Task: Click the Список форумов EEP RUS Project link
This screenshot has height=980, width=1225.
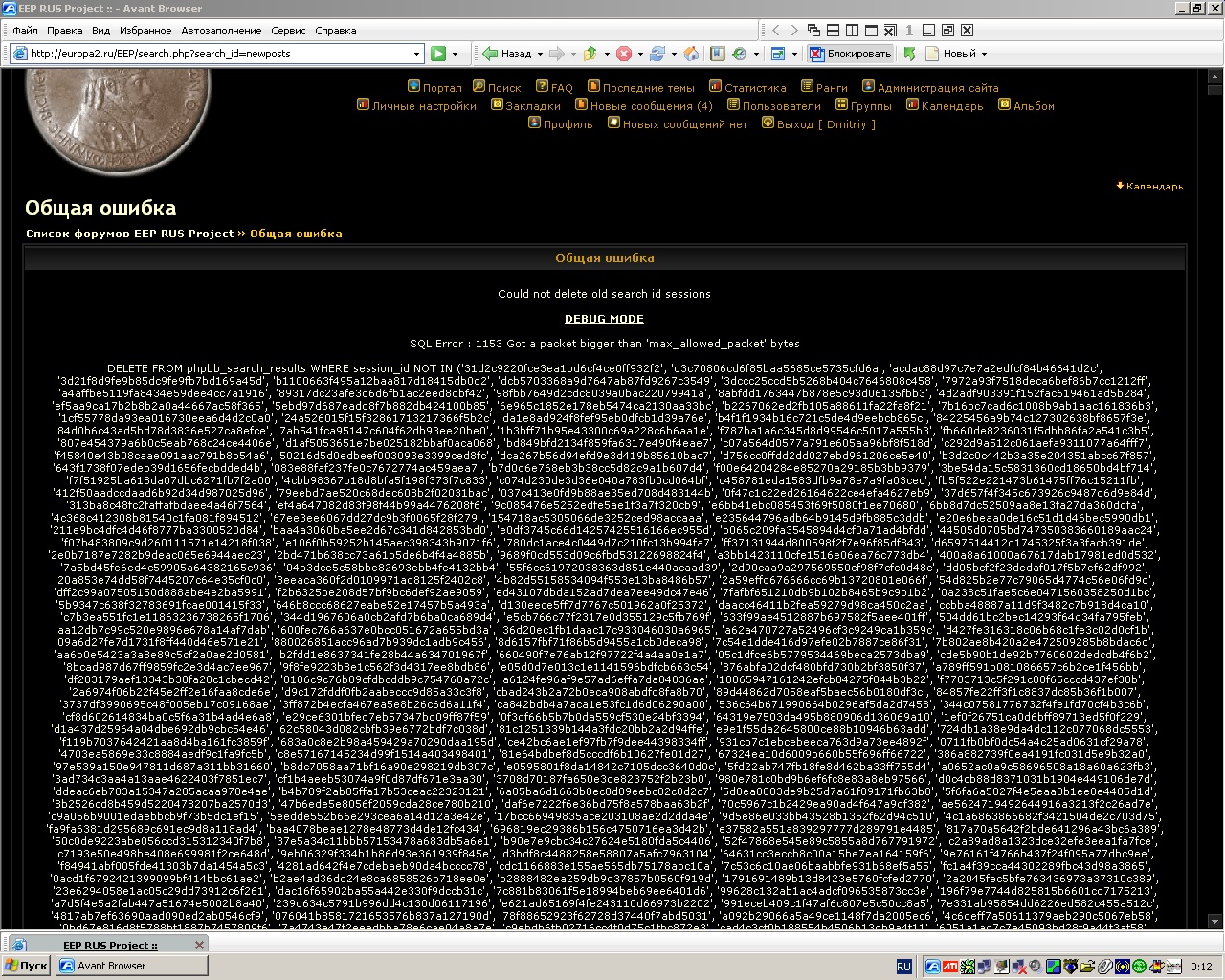Action: [x=129, y=234]
